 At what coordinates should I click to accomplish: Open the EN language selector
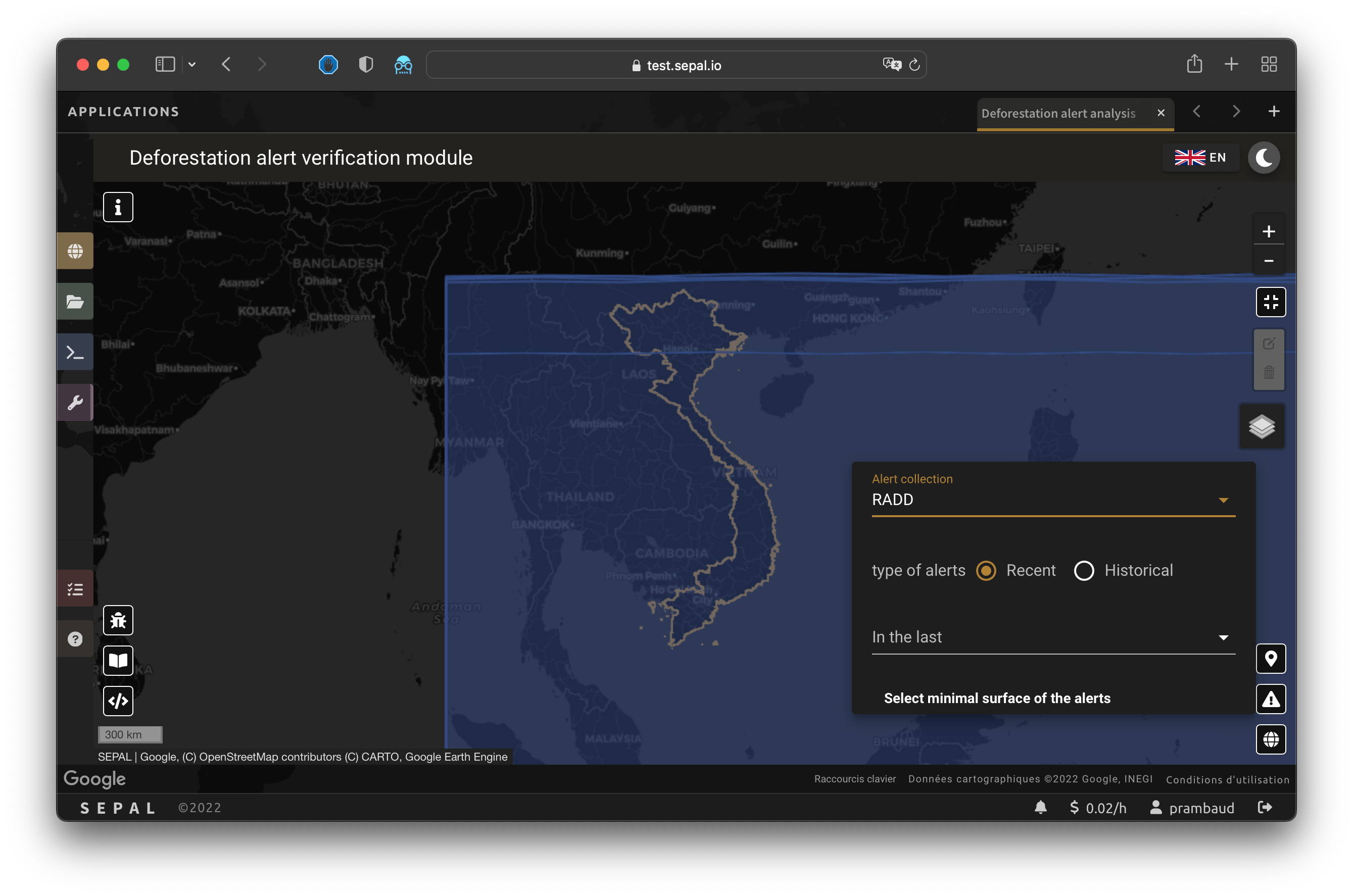click(x=1200, y=158)
